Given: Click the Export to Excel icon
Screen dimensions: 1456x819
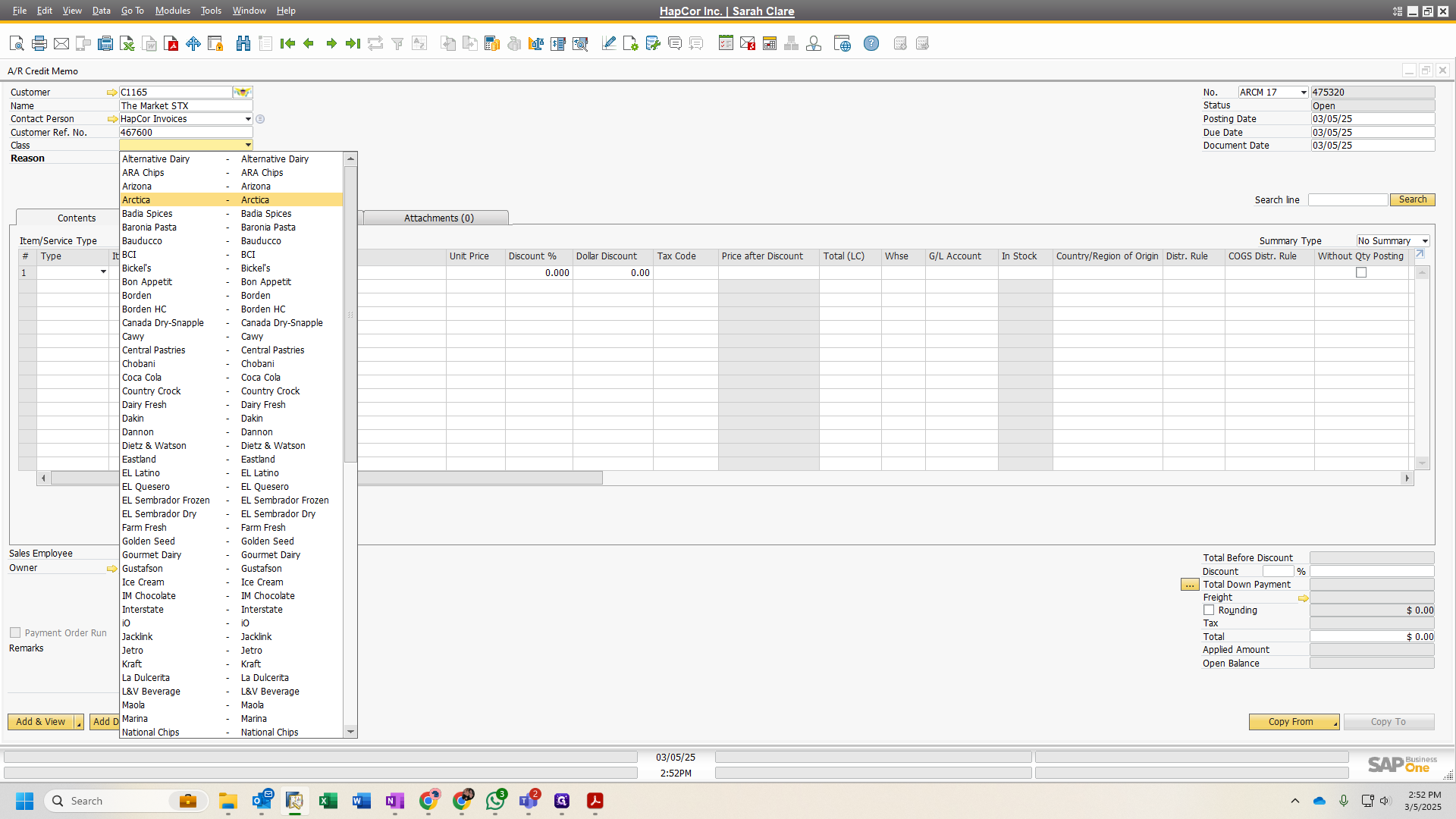Looking at the screenshot, I should click(127, 44).
